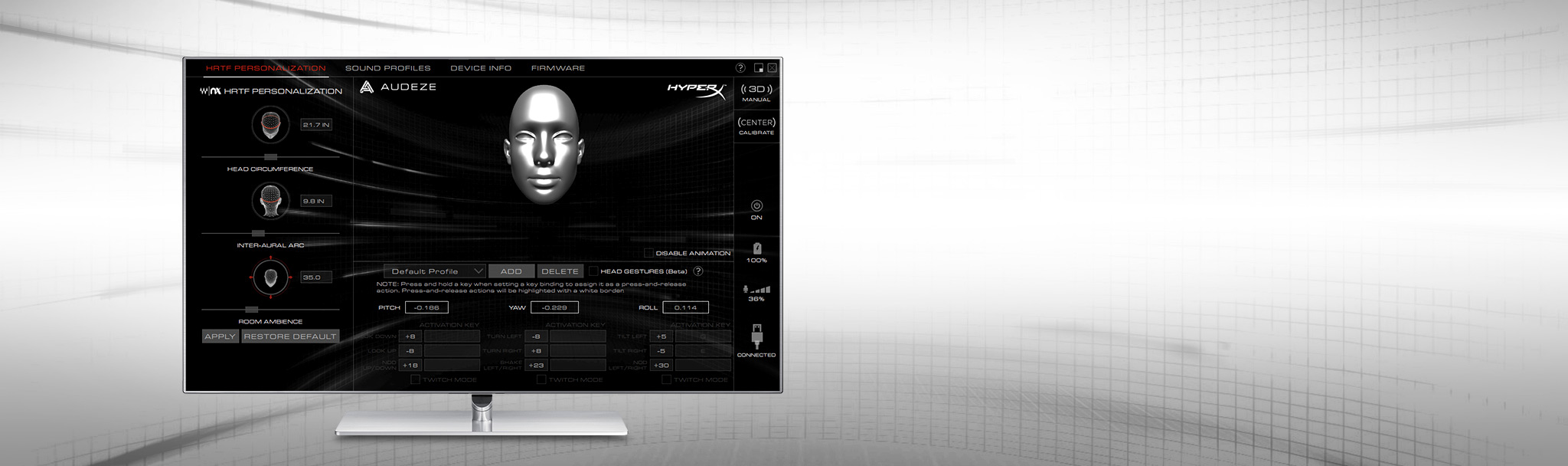The height and width of the screenshot is (466, 1568).
Task: Enable the Disable Animation checkbox
Action: 648,253
